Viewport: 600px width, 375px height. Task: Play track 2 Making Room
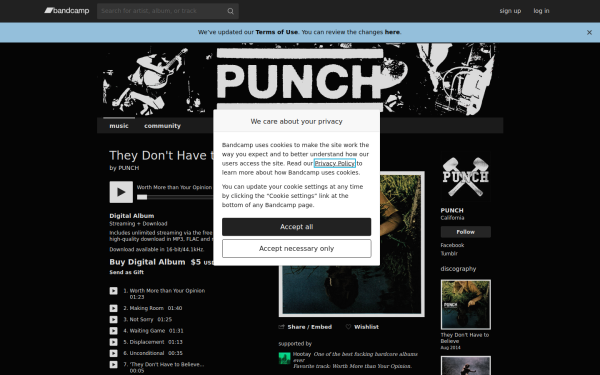(x=114, y=308)
